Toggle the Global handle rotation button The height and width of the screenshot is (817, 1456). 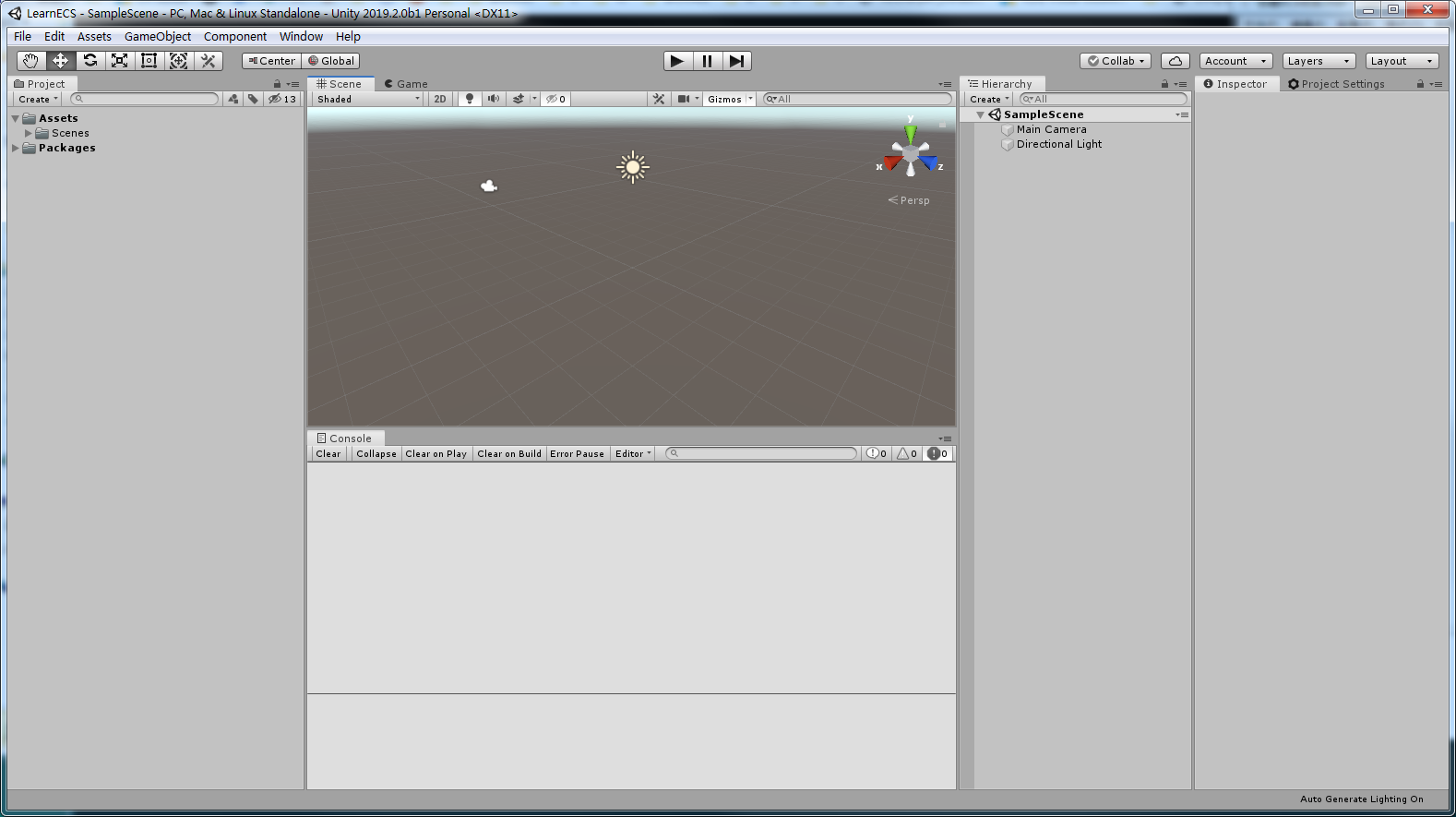[x=330, y=61]
